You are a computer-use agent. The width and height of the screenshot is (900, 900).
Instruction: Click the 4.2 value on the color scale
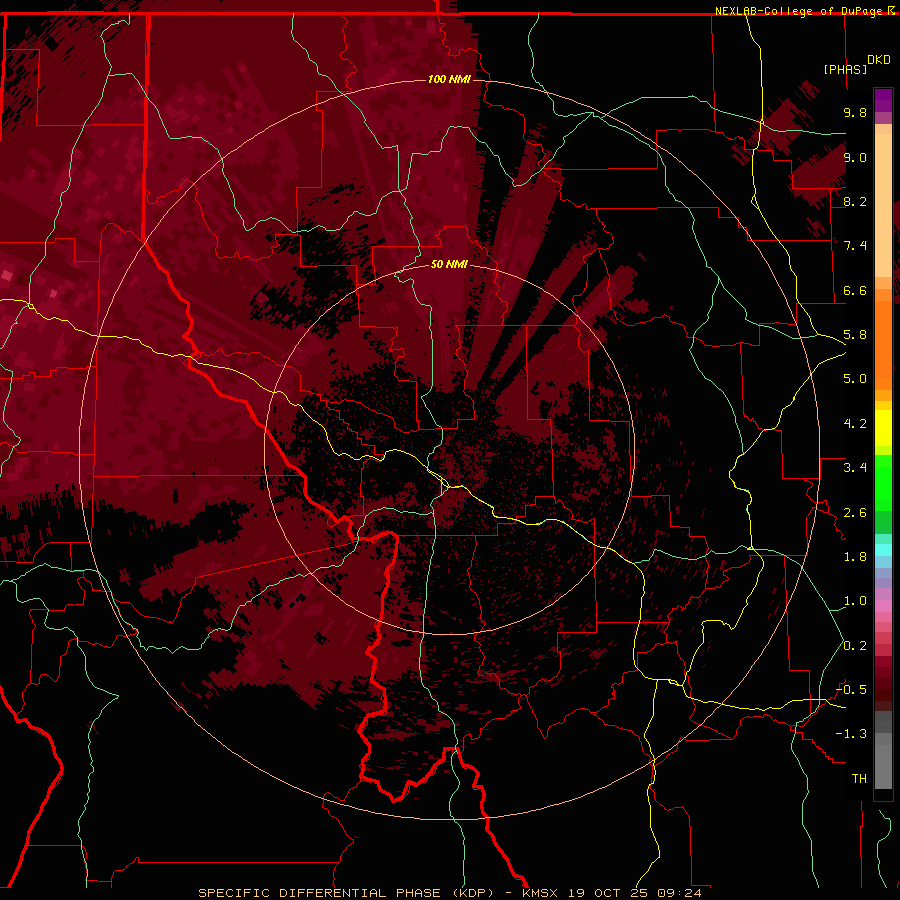(x=855, y=424)
